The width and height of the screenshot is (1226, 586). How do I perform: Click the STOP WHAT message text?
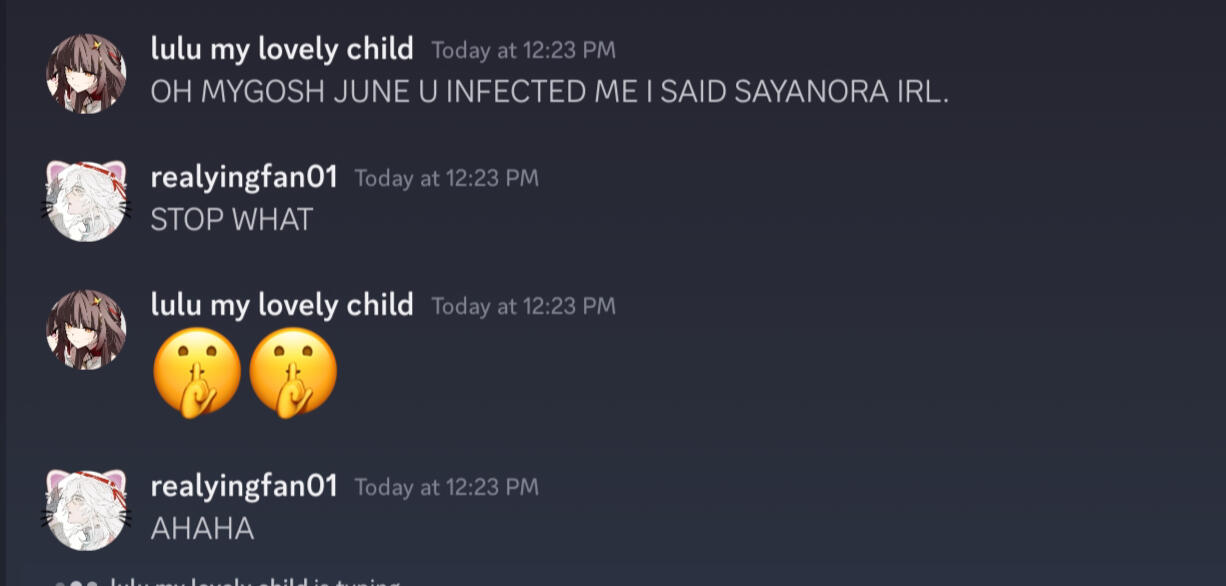pos(231,220)
